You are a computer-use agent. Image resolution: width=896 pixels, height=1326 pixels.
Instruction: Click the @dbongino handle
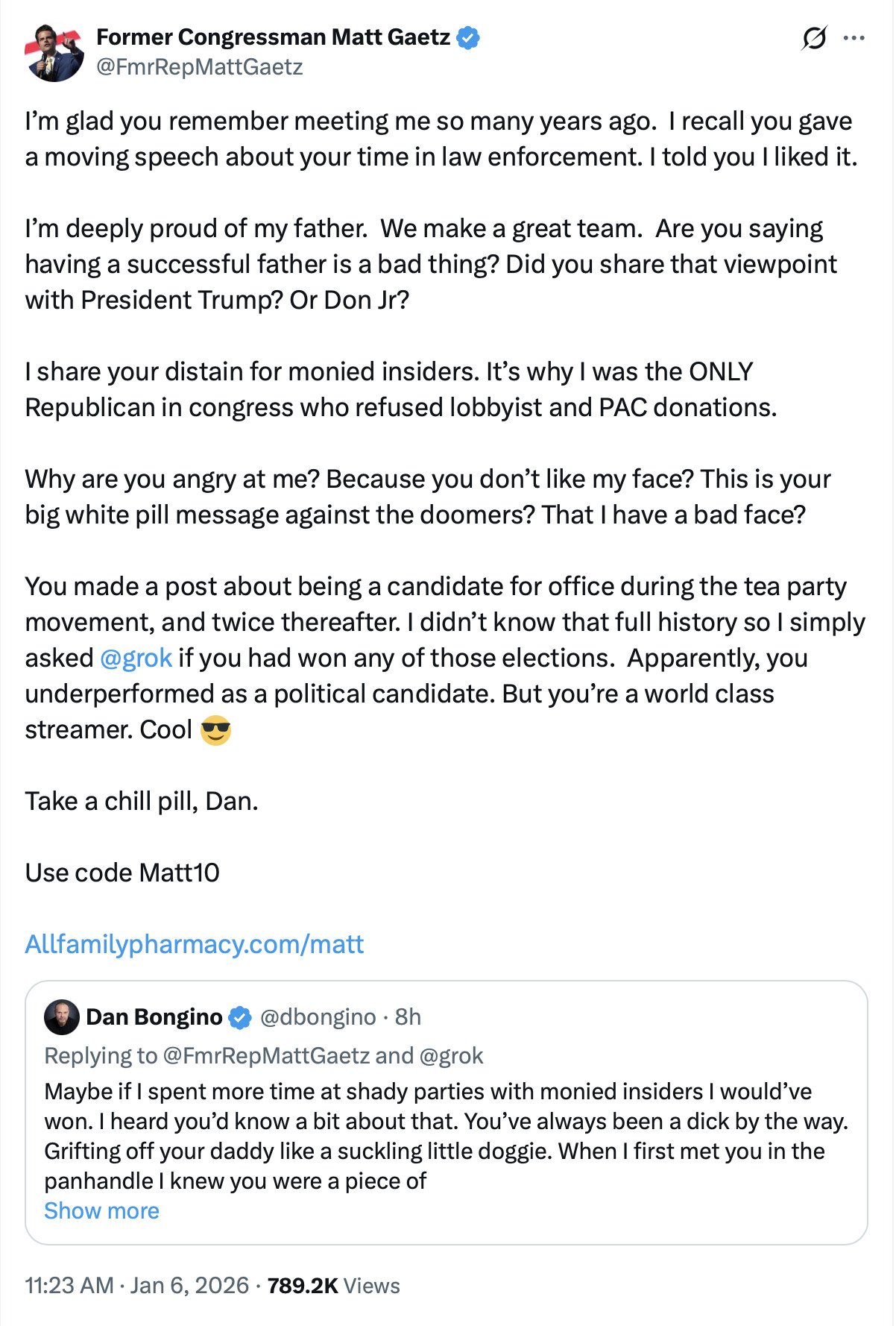tap(318, 1017)
